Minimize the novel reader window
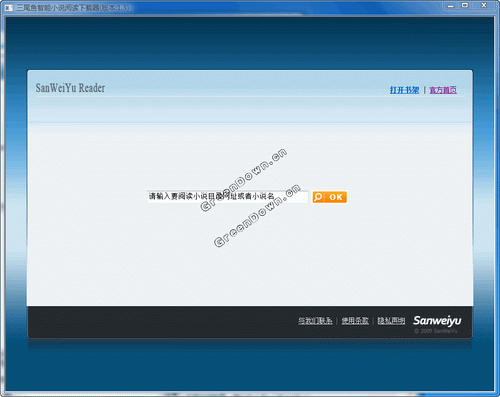 [451, 5]
